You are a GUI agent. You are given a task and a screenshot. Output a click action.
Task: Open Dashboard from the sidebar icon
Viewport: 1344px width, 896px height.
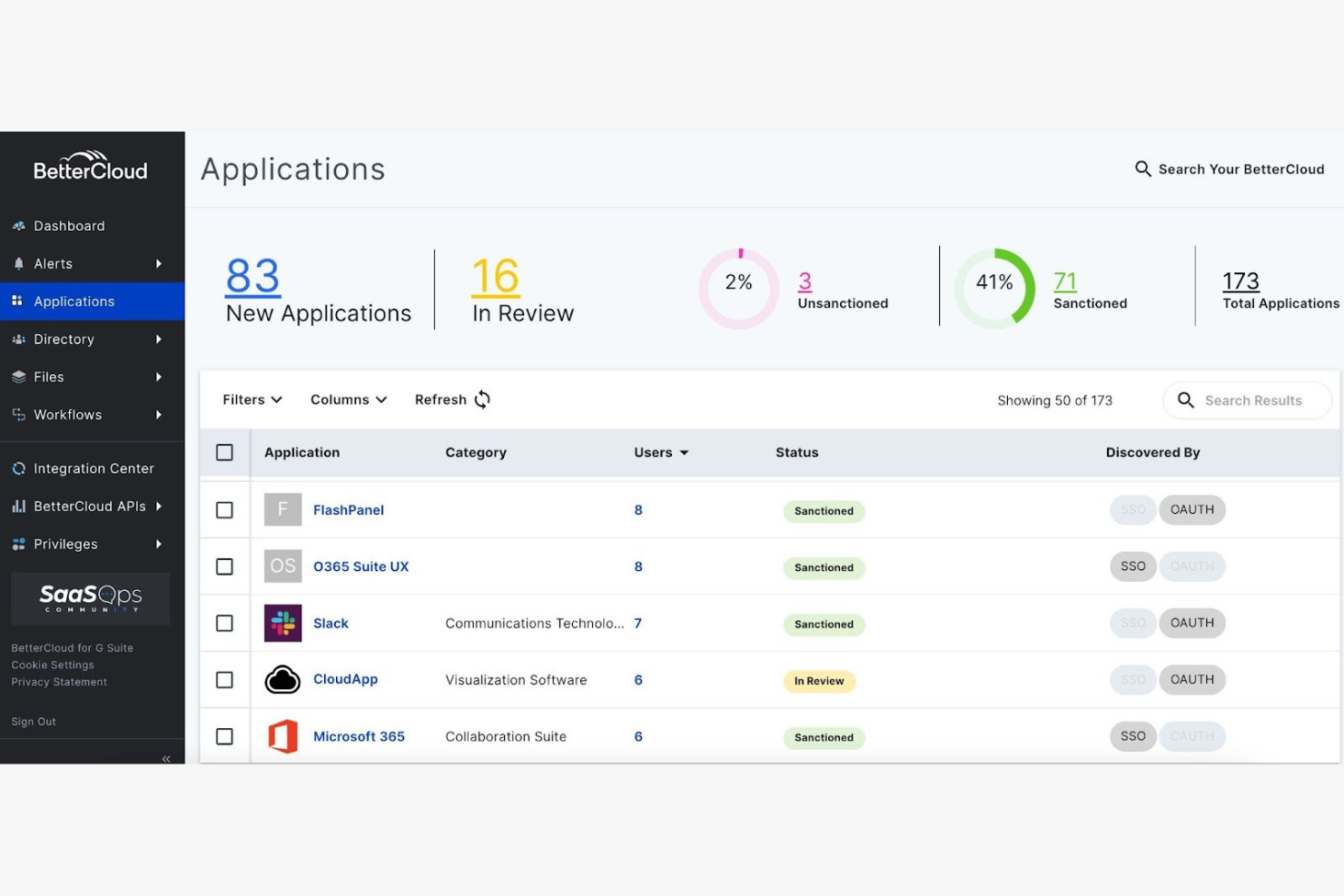[x=18, y=226]
